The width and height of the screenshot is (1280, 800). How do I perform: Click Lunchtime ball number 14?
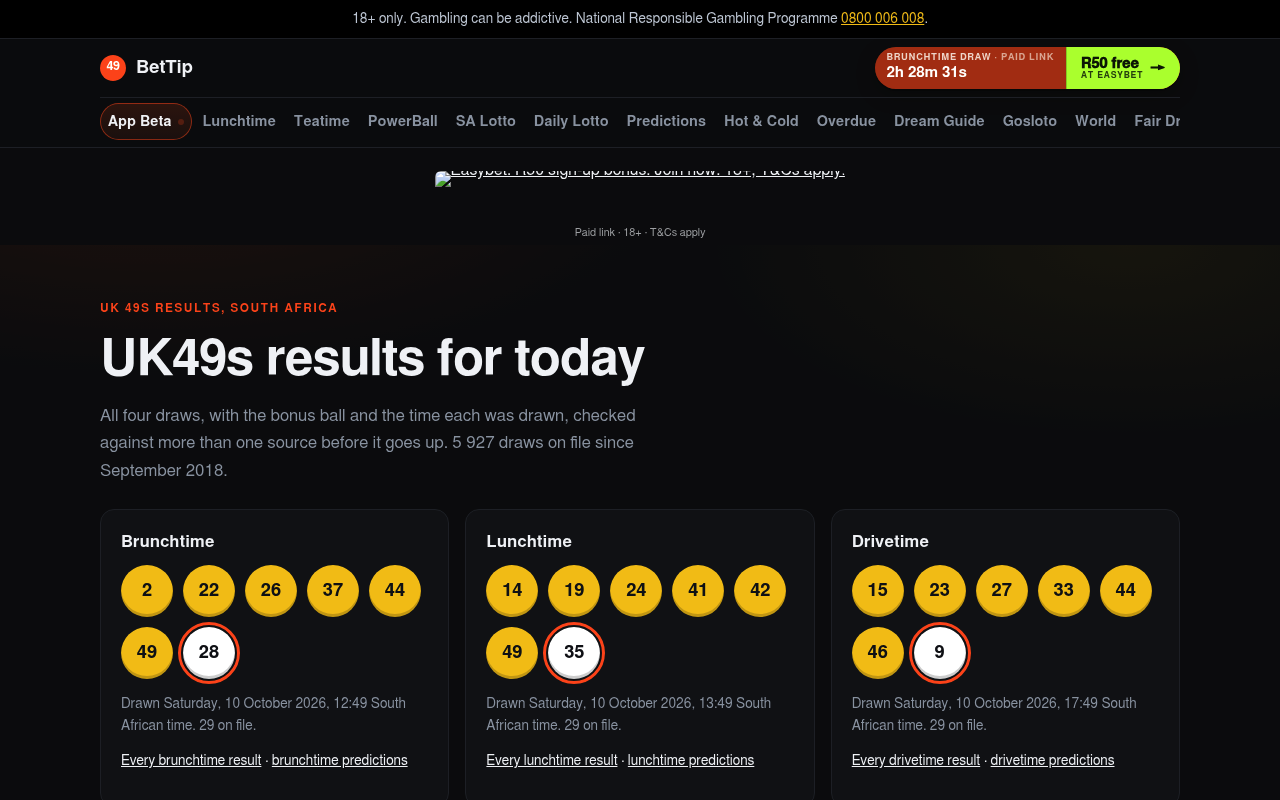click(x=512, y=590)
